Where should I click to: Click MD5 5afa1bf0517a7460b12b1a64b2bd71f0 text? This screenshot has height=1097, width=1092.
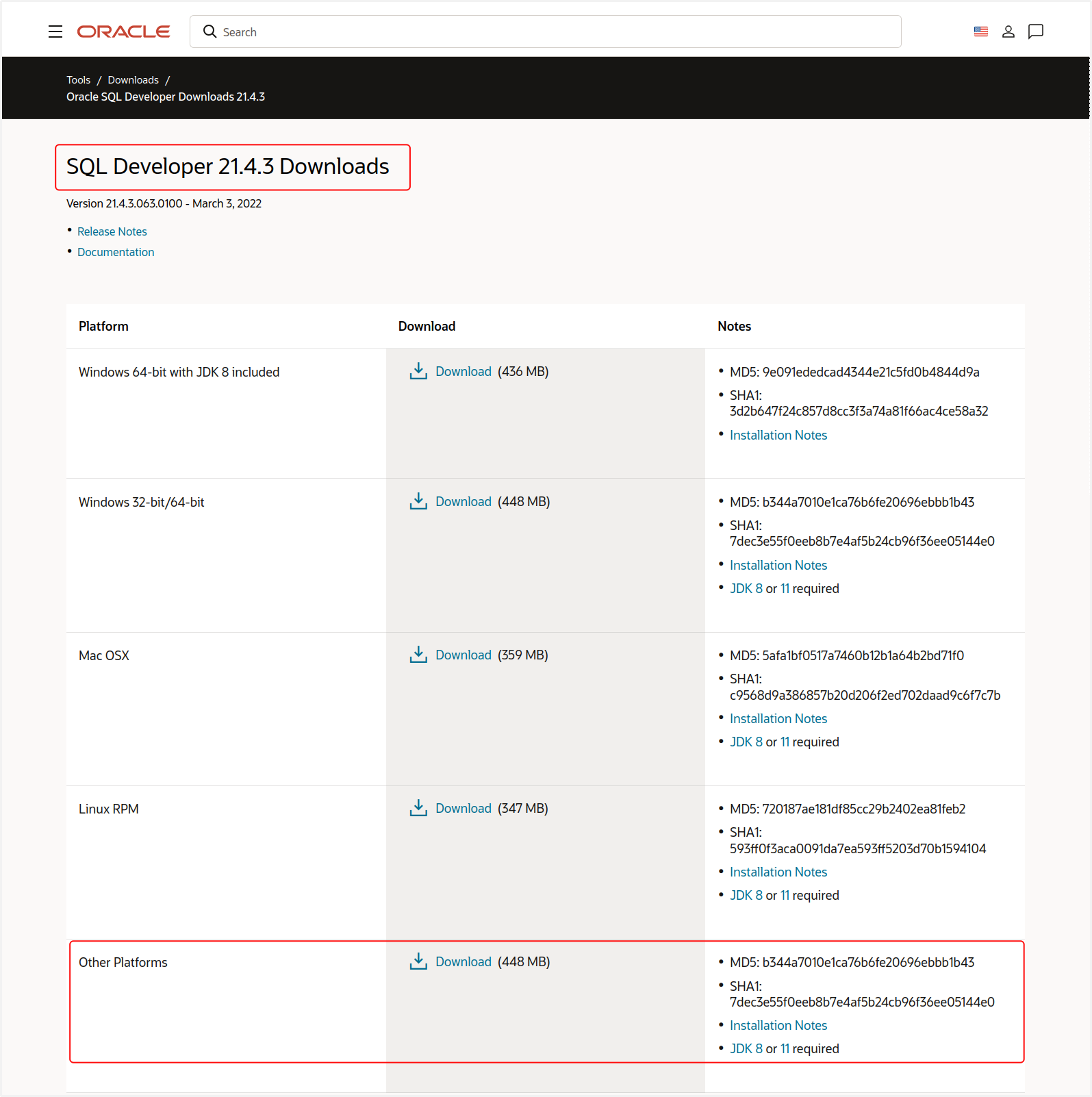coord(847,655)
